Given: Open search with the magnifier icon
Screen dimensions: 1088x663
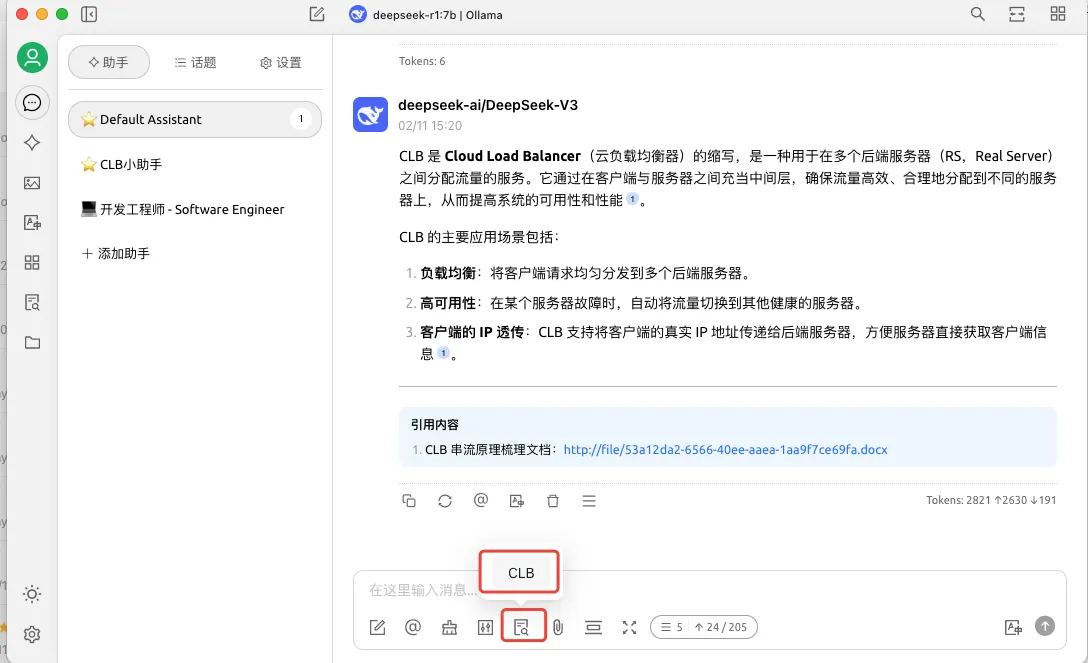Looking at the screenshot, I should (977, 14).
